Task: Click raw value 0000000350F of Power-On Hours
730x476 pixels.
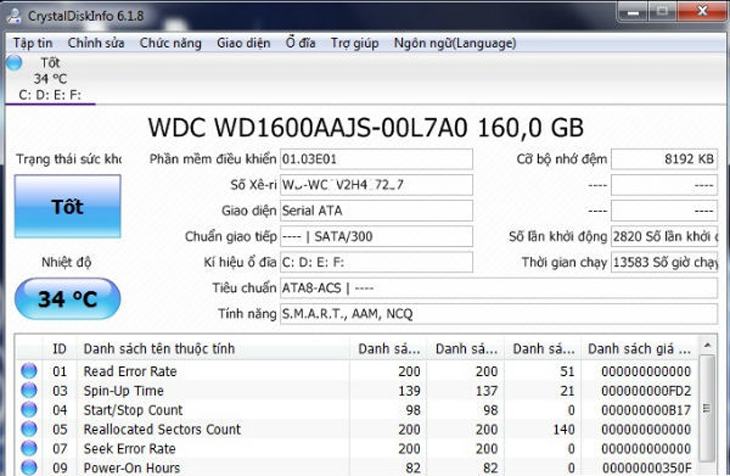Action: 647,468
